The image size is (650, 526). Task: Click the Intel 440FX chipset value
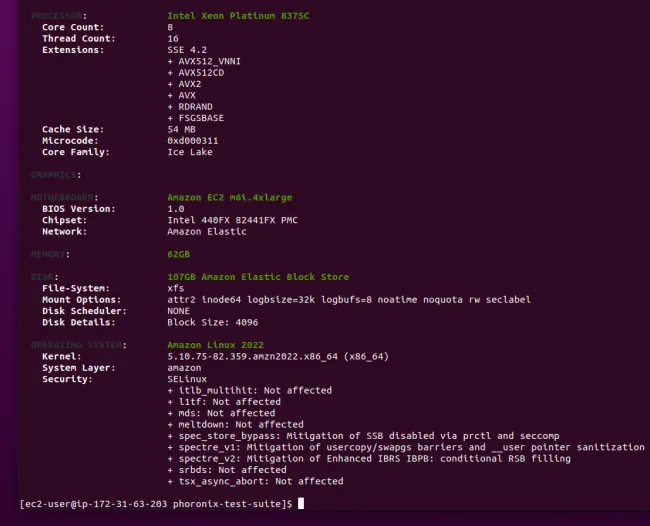pyautogui.click(x=232, y=220)
